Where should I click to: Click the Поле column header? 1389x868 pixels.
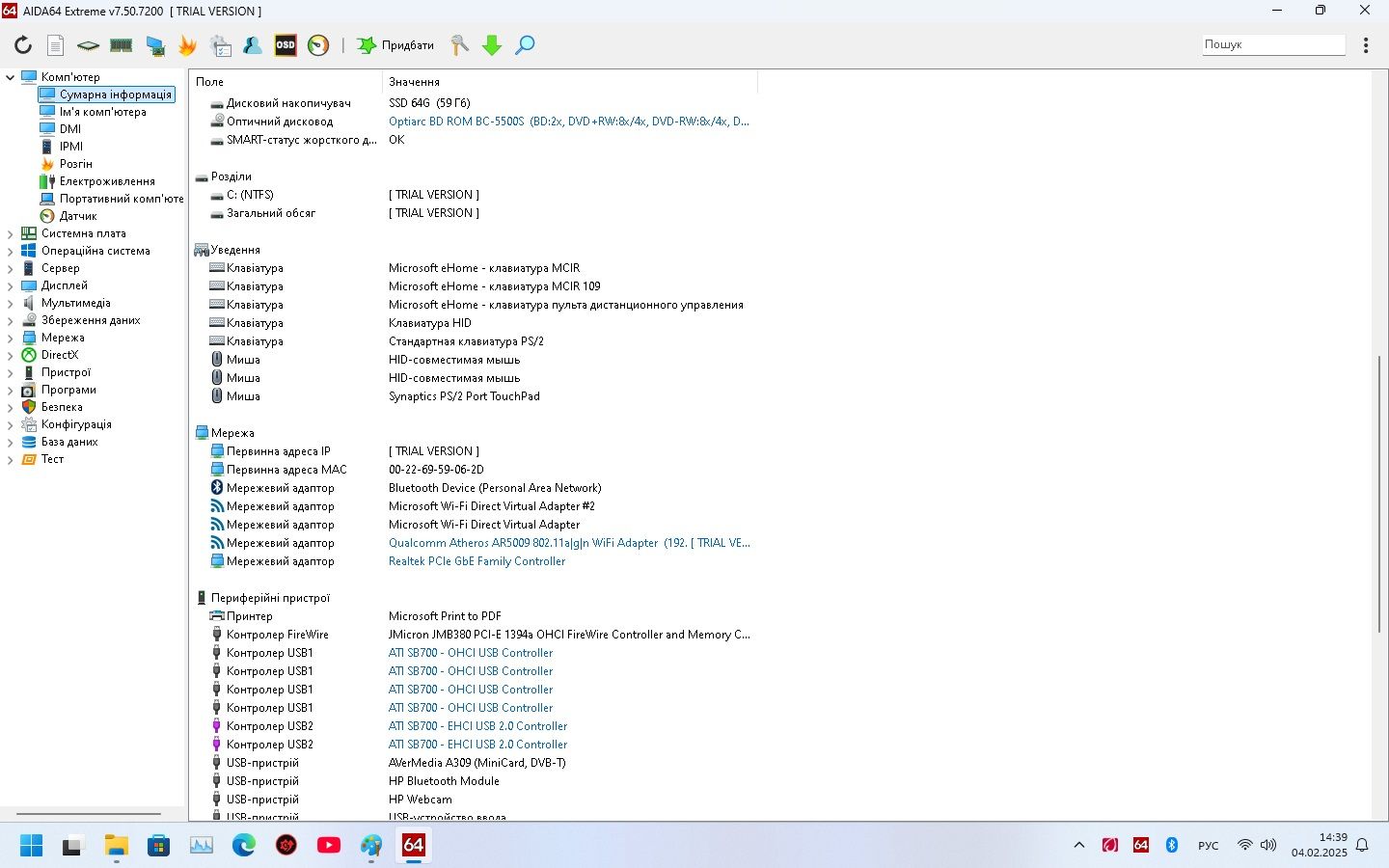pyautogui.click(x=286, y=82)
